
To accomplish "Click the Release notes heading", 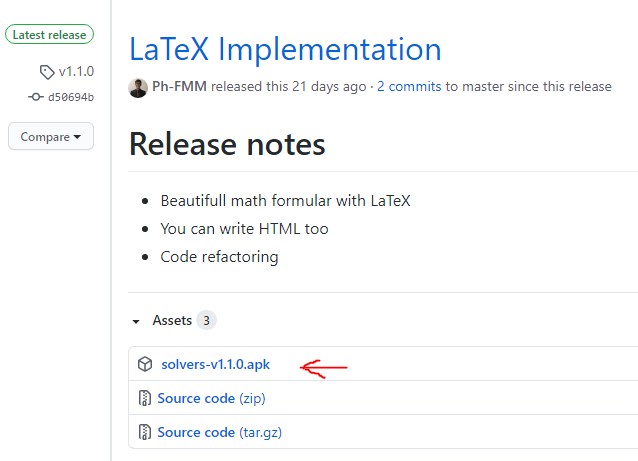I will pos(227,144).
